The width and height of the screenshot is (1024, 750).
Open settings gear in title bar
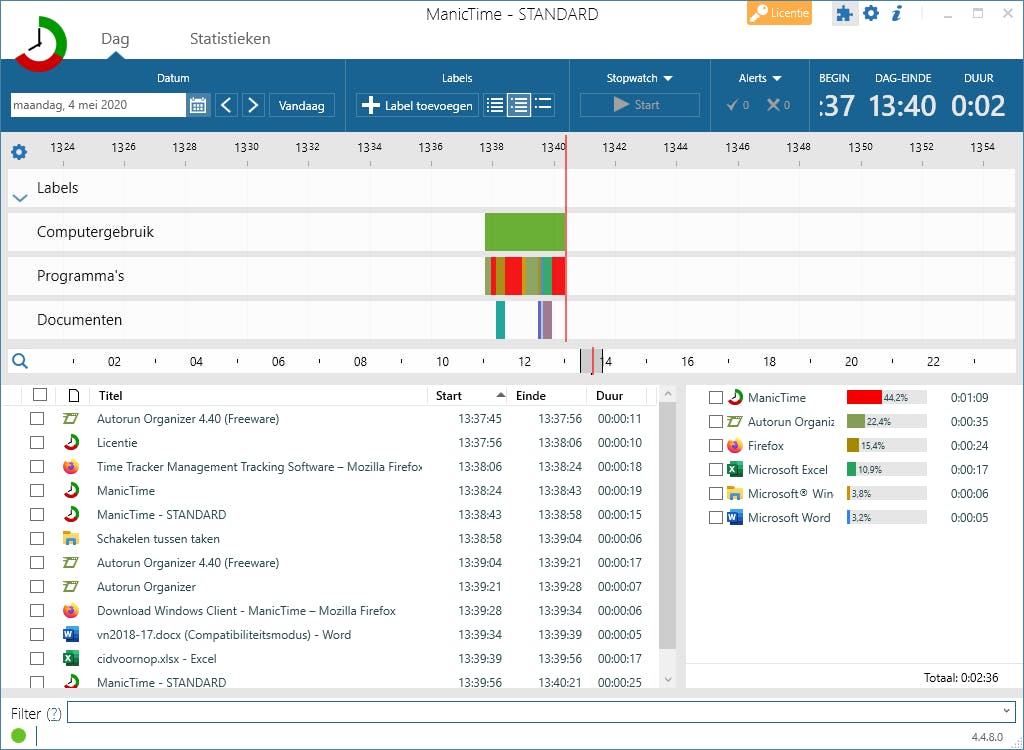coord(871,14)
